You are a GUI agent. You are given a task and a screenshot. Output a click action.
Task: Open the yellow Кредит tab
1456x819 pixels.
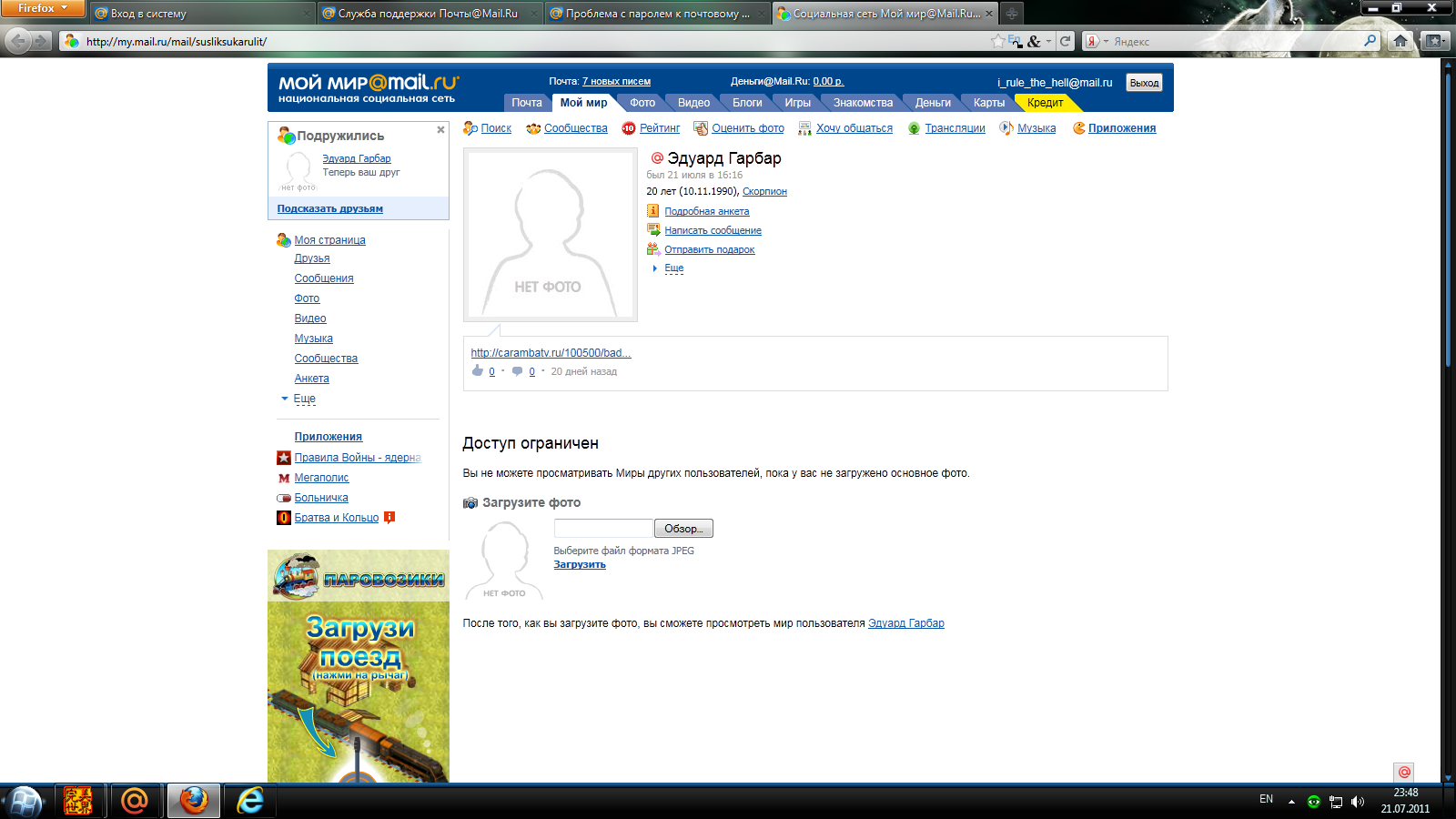click(1045, 103)
